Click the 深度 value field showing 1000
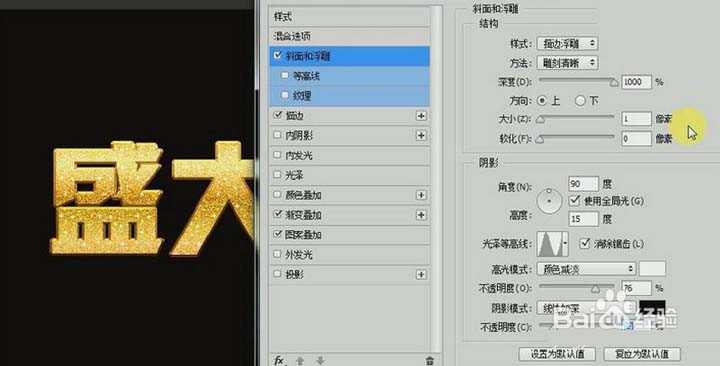 pyautogui.click(x=636, y=82)
